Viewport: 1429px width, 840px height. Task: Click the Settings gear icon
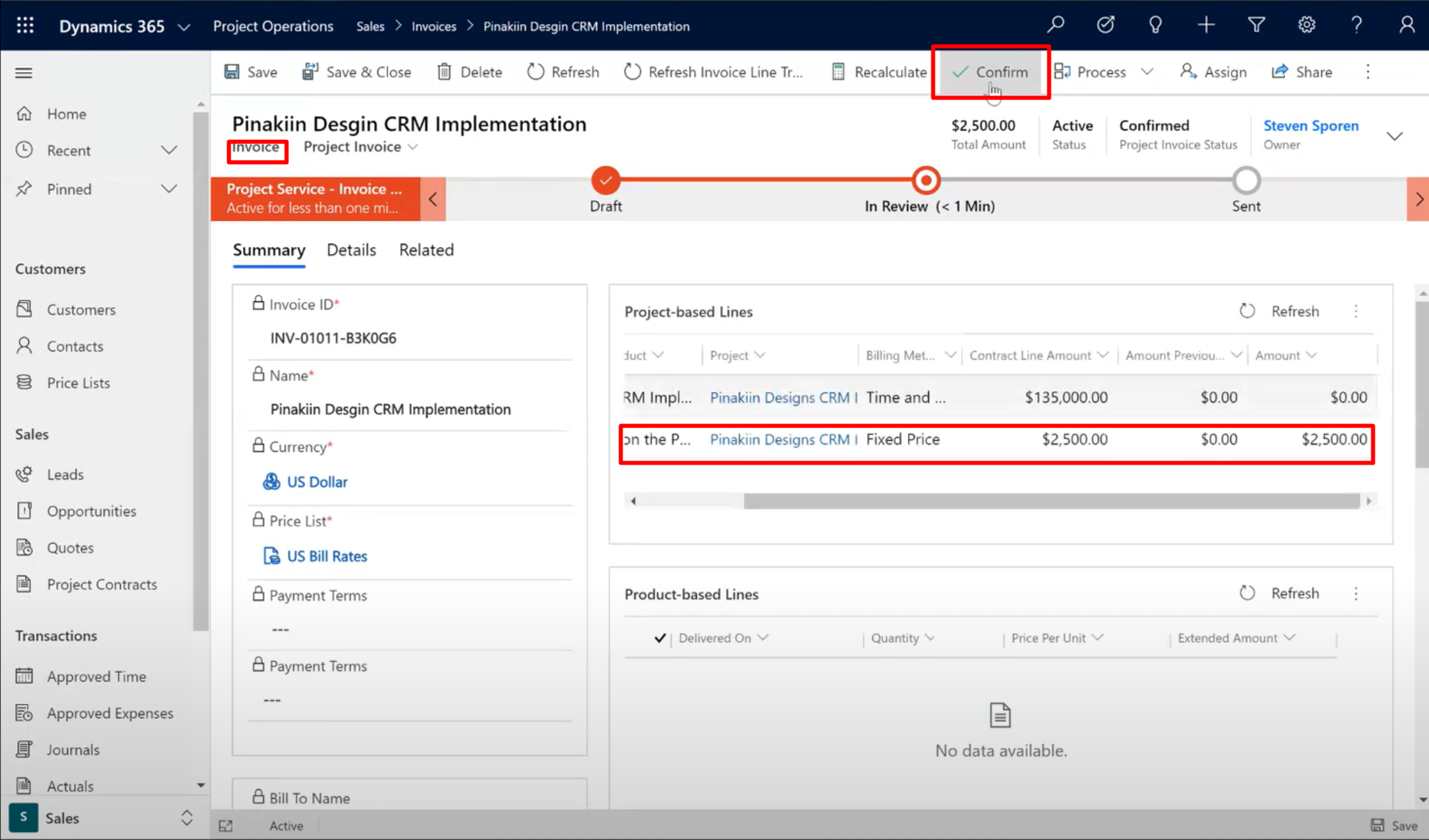(x=1306, y=25)
